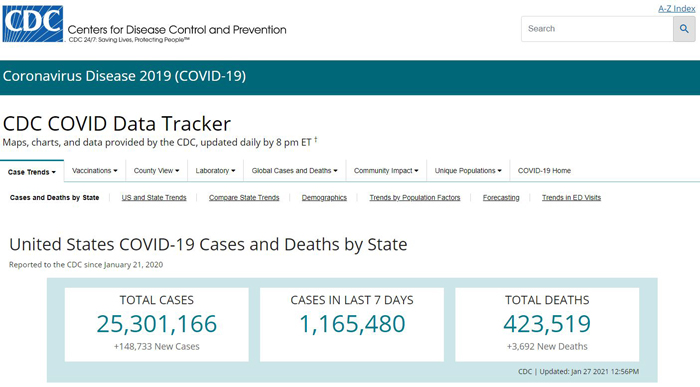Open the Case Trends dropdown tab
This screenshot has height=387, width=700.
[32, 172]
